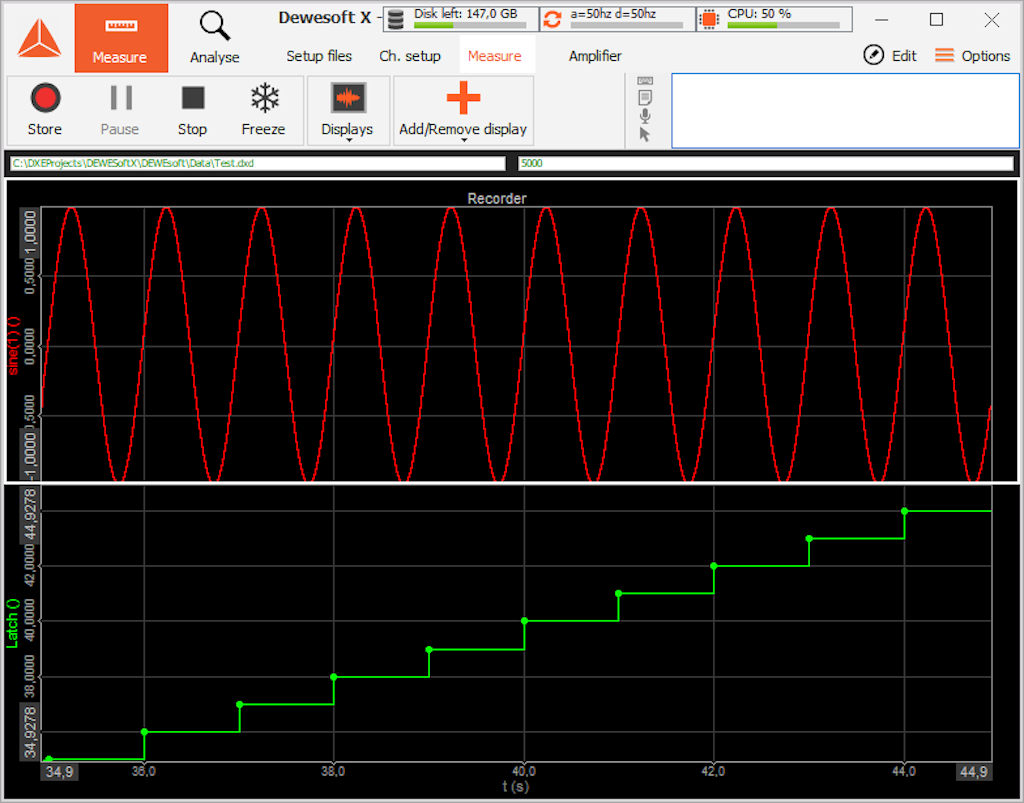Open the Ch. setup tab
The height and width of the screenshot is (803, 1024).
pos(410,56)
